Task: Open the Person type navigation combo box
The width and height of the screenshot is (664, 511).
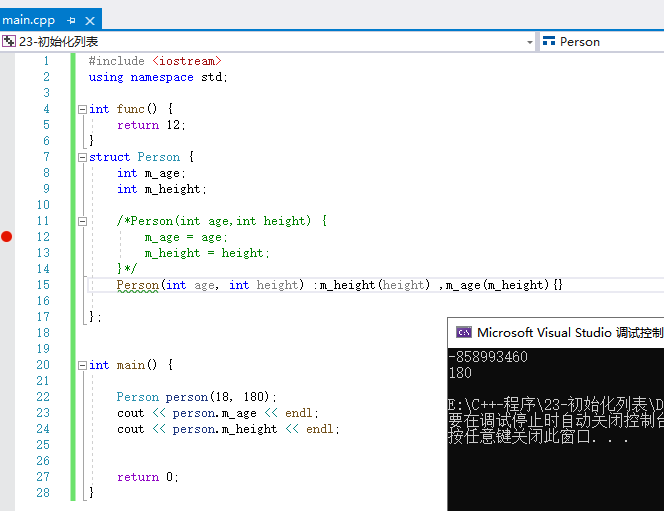Action: 601,42
